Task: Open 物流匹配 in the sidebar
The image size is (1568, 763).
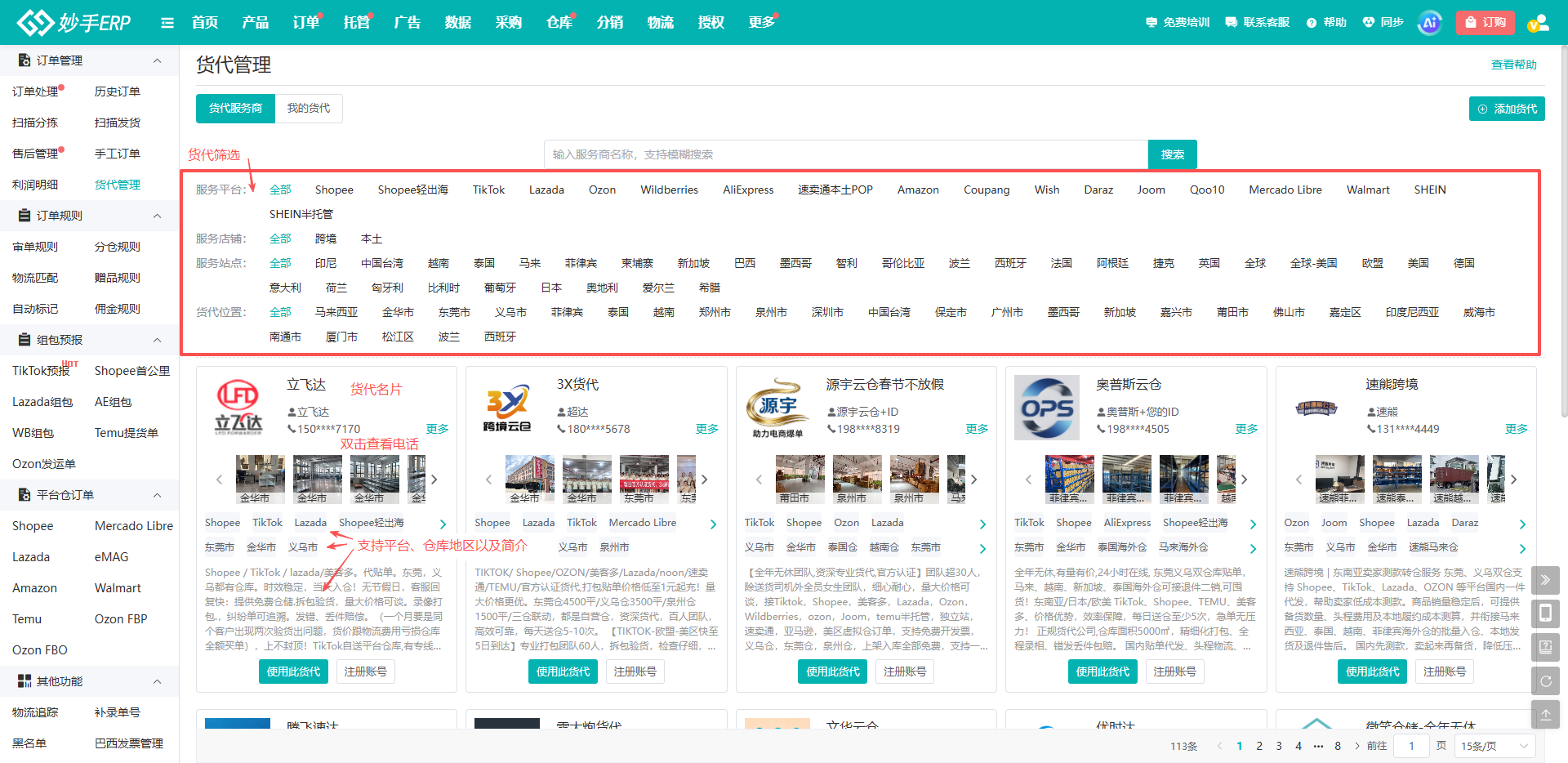Action: 35,278
